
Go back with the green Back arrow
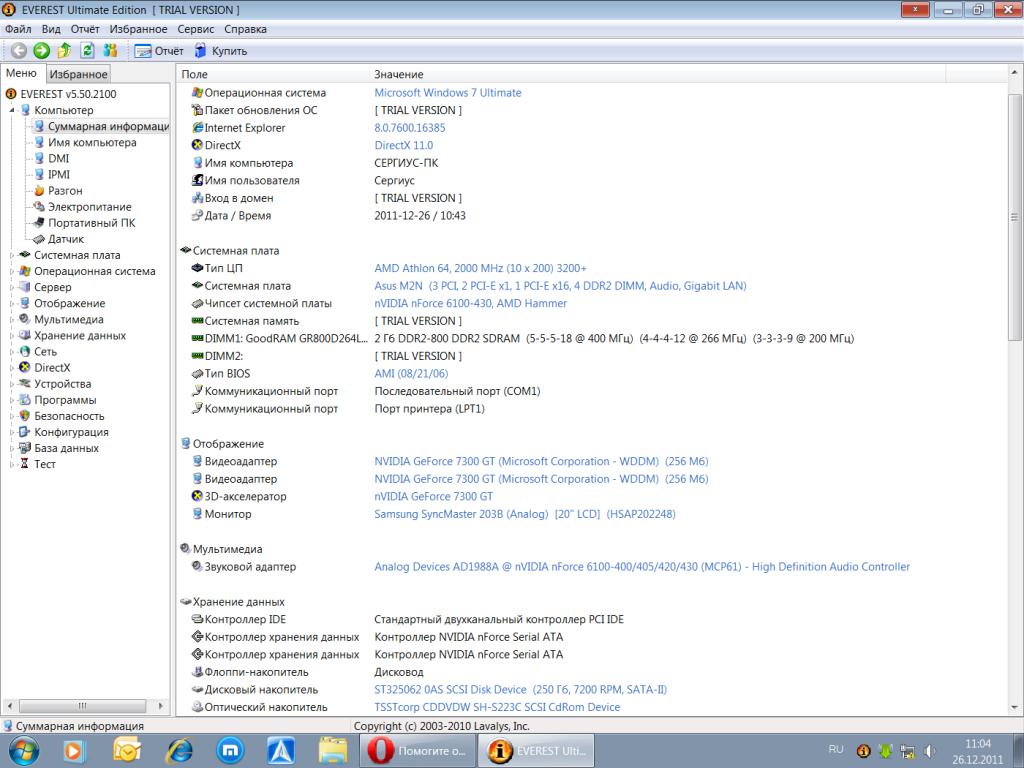point(19,50)
